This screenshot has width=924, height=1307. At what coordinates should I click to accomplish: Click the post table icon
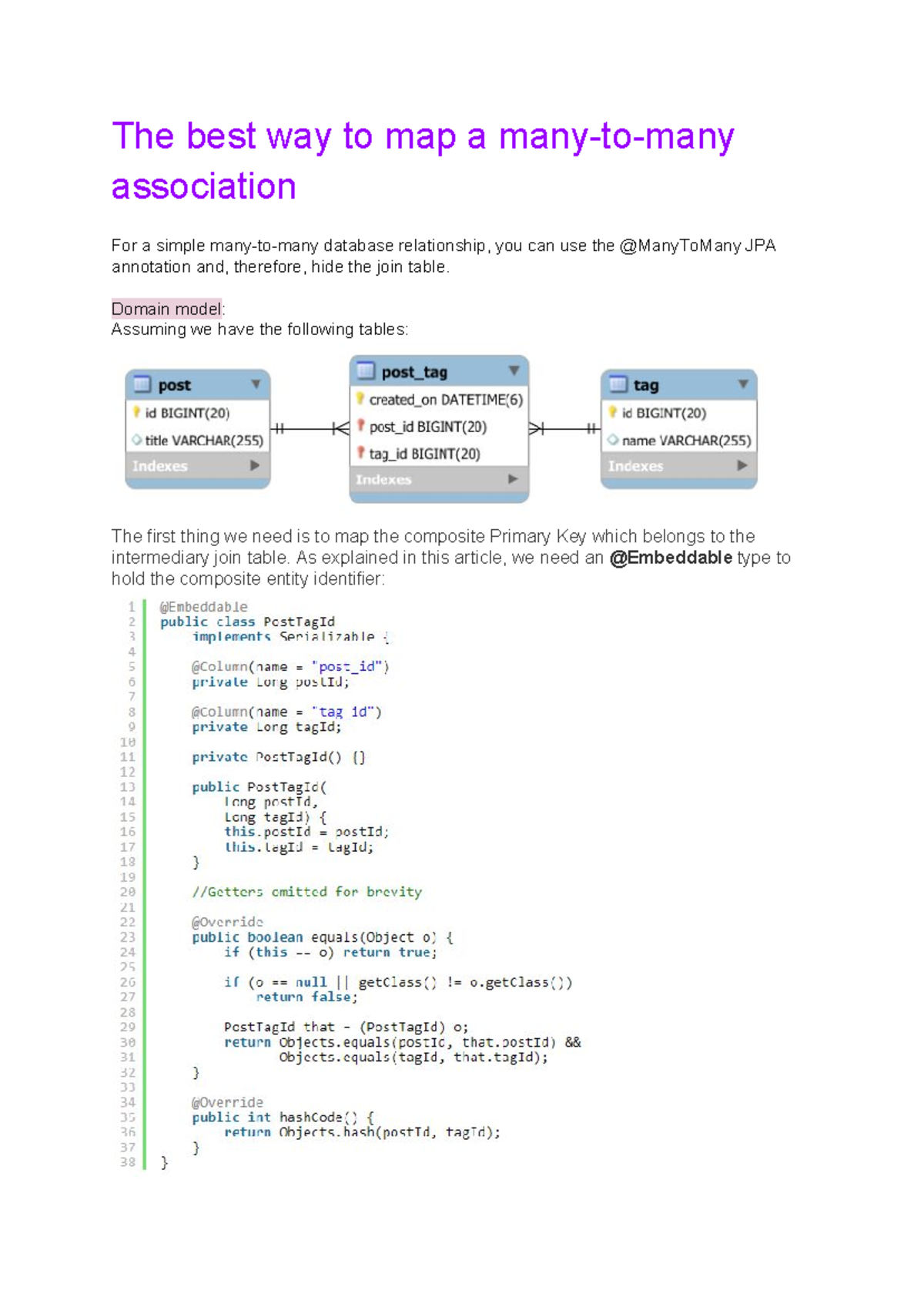point(142,384)
